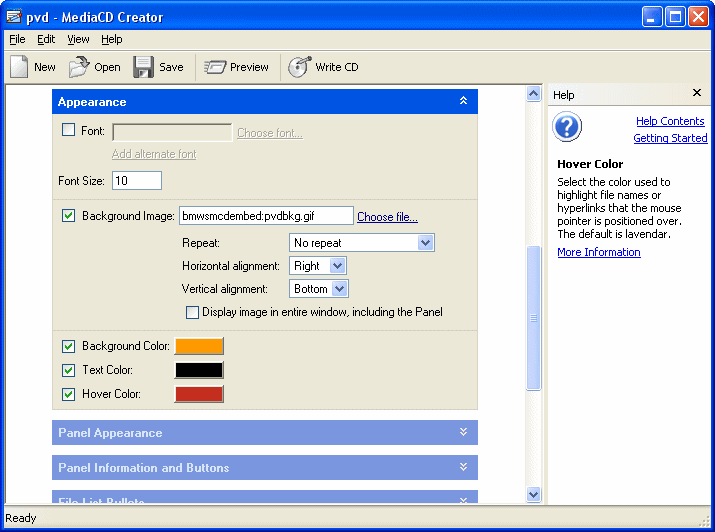This screenshot has height=532, width=715.
Task: Click the scrollbar down arrow
Action: pyautogui.click(x=534, y=494)
